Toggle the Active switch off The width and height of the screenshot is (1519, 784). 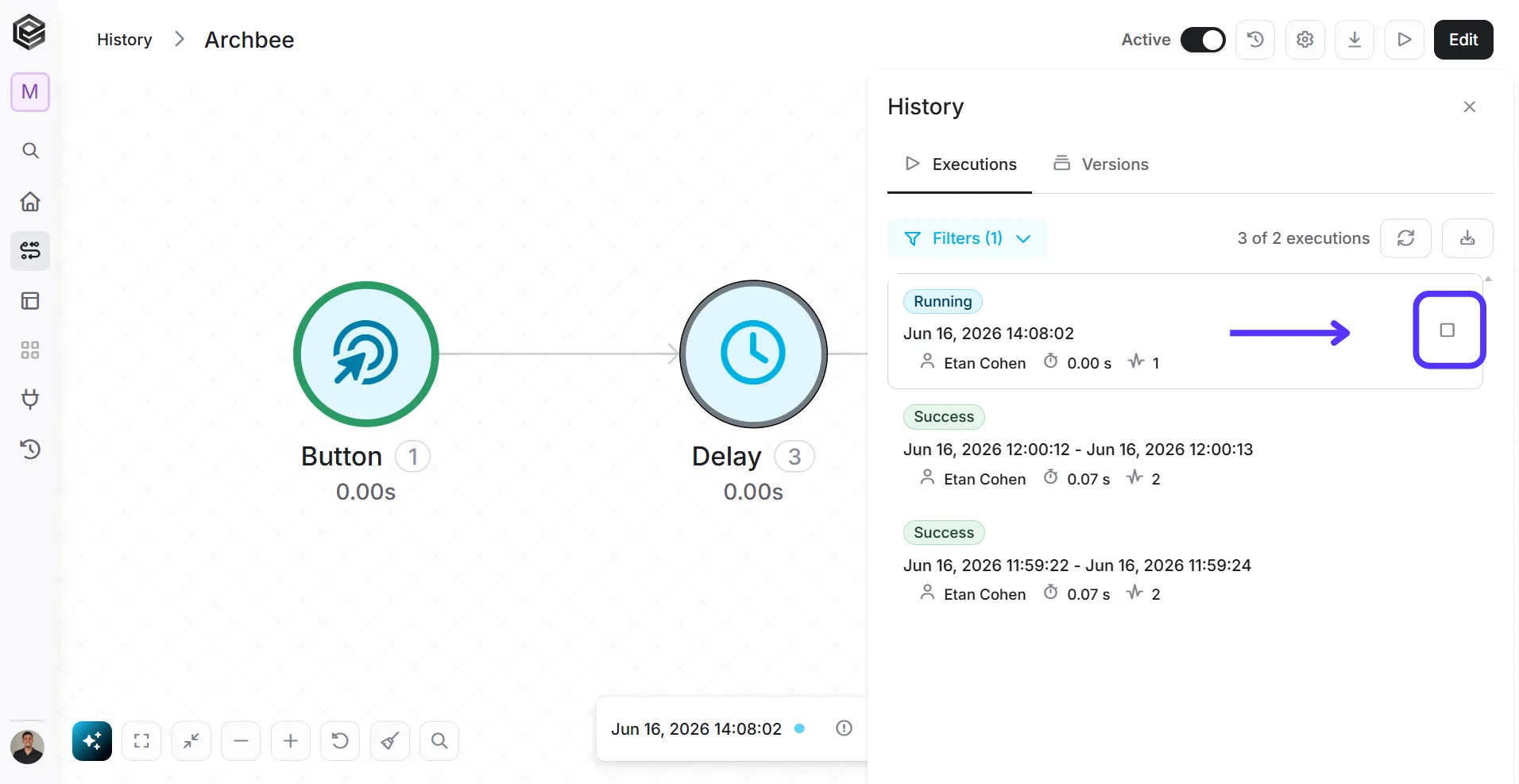[x=1203, y=40]
